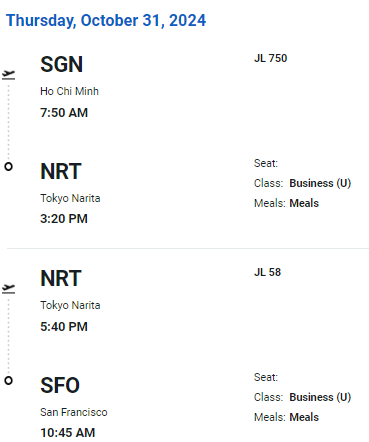
Task: Click Business (U) class for JL 58
Action: click(x=320, y=397)
